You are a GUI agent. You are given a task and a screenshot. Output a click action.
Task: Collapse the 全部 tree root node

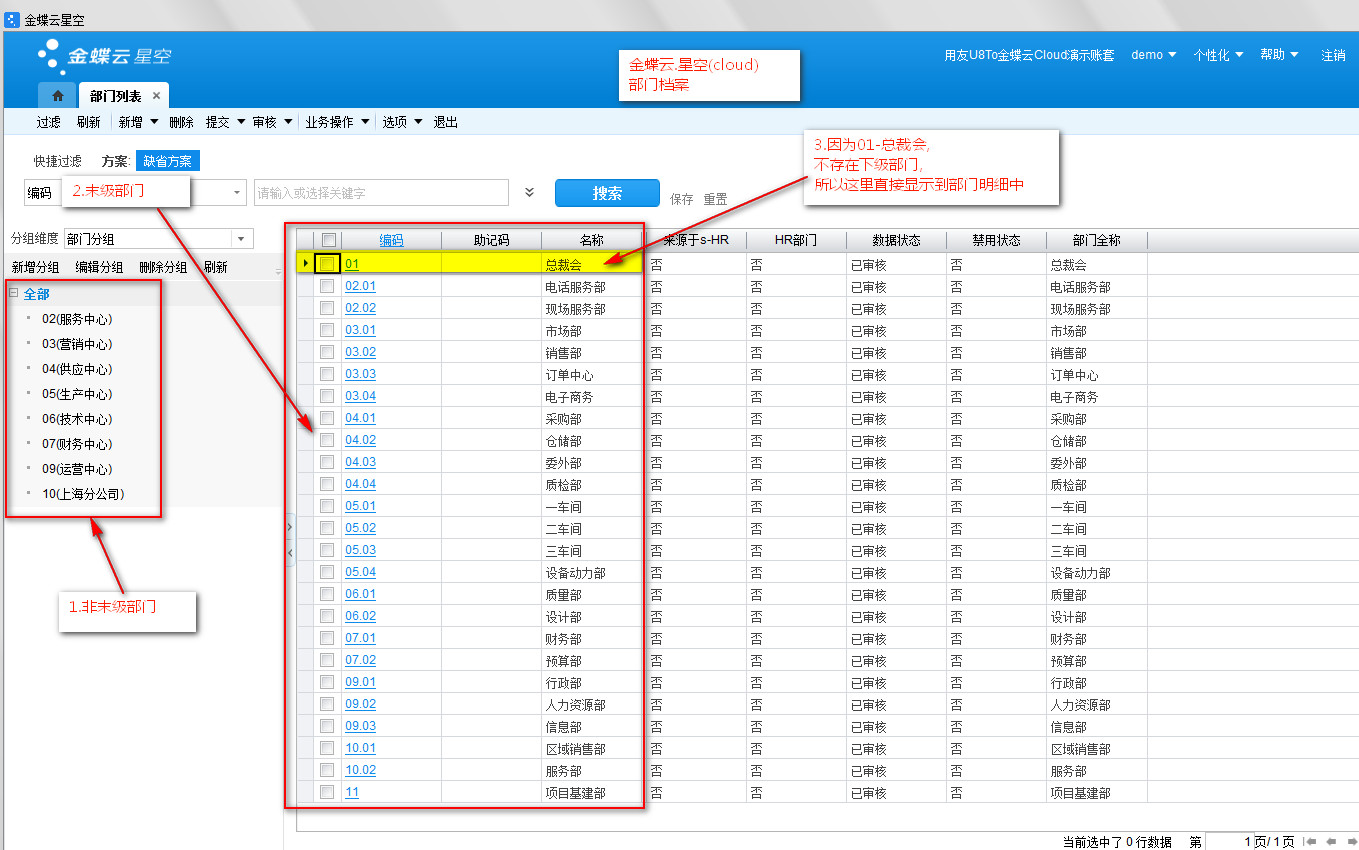tap(14, 293)
